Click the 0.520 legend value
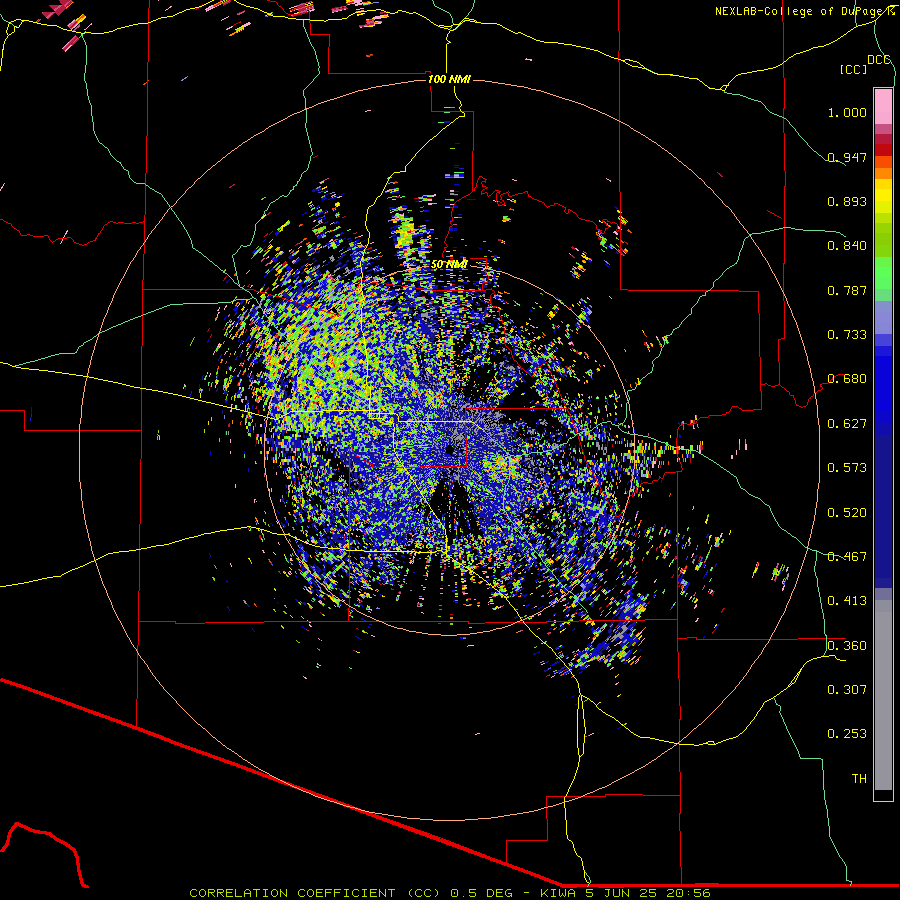The image size is (900, 900). pos(847,513)
